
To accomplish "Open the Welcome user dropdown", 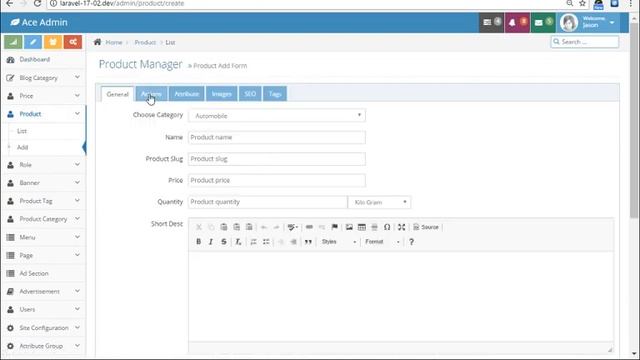I will [588, 22].
